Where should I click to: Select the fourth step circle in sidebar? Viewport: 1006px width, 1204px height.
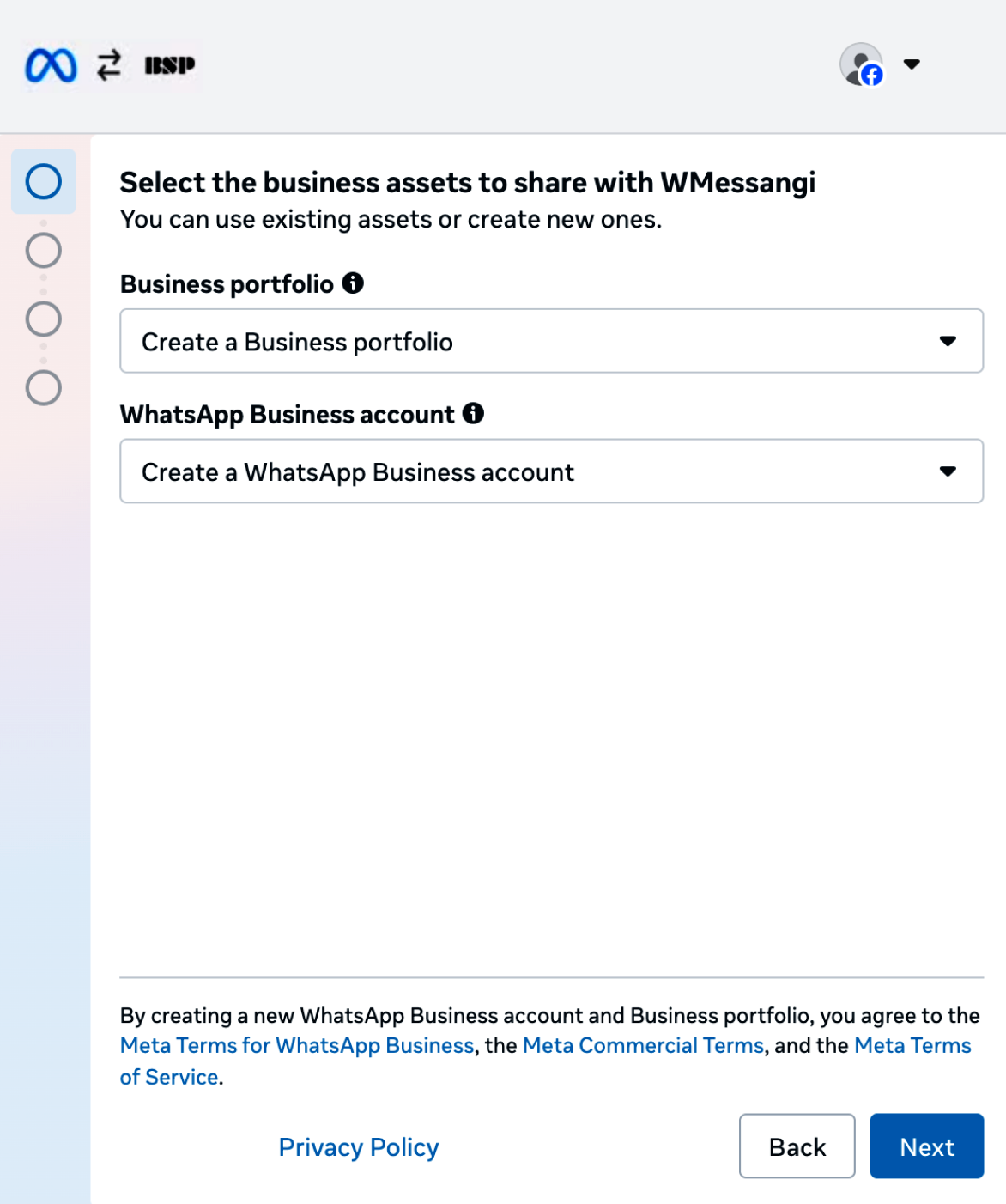point(44,387)
